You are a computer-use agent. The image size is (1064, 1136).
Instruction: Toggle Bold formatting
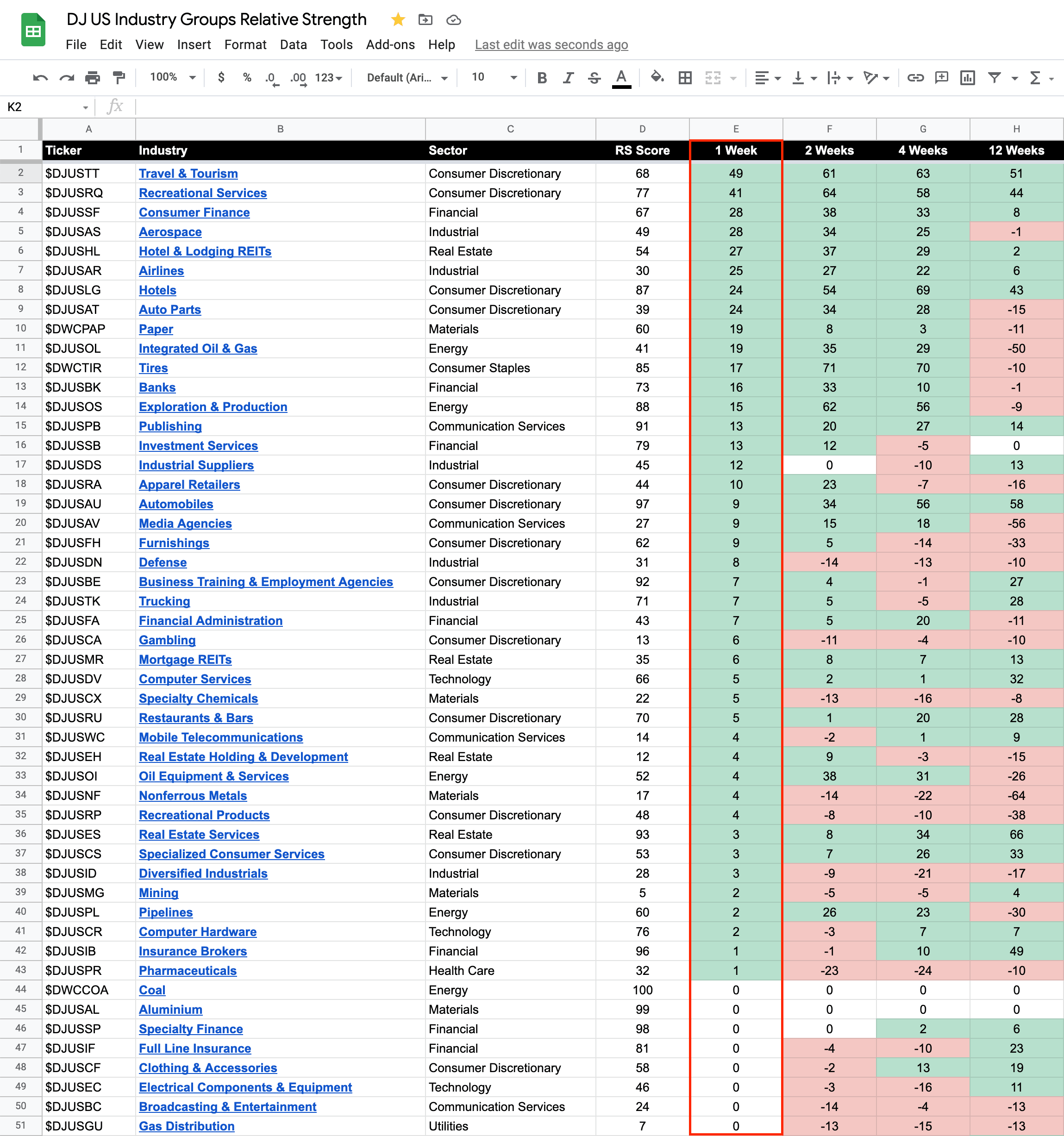542,78
